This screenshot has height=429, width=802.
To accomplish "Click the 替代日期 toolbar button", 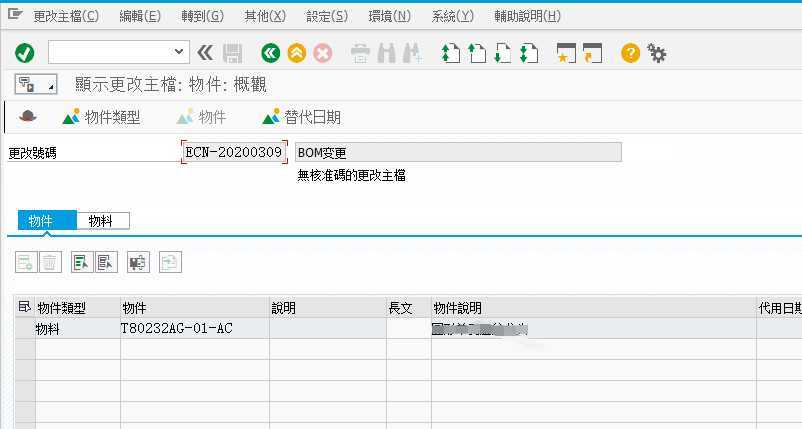I will click(301, 117).
